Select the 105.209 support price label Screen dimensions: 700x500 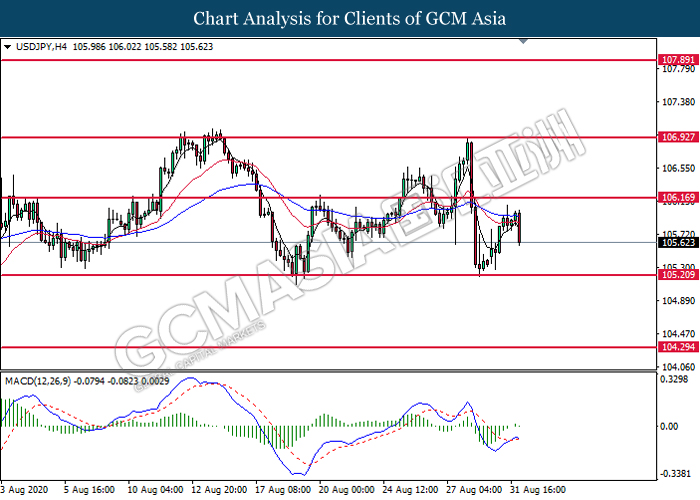tap(678, 275)
